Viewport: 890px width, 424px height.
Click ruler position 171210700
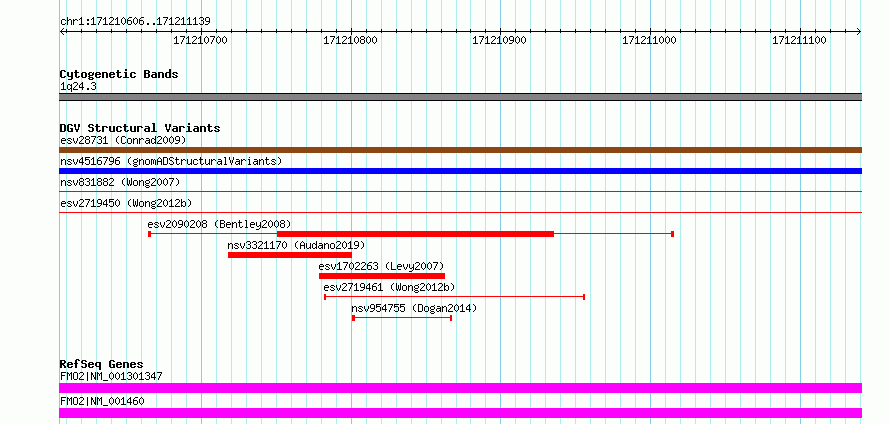(x=200, y=40)
